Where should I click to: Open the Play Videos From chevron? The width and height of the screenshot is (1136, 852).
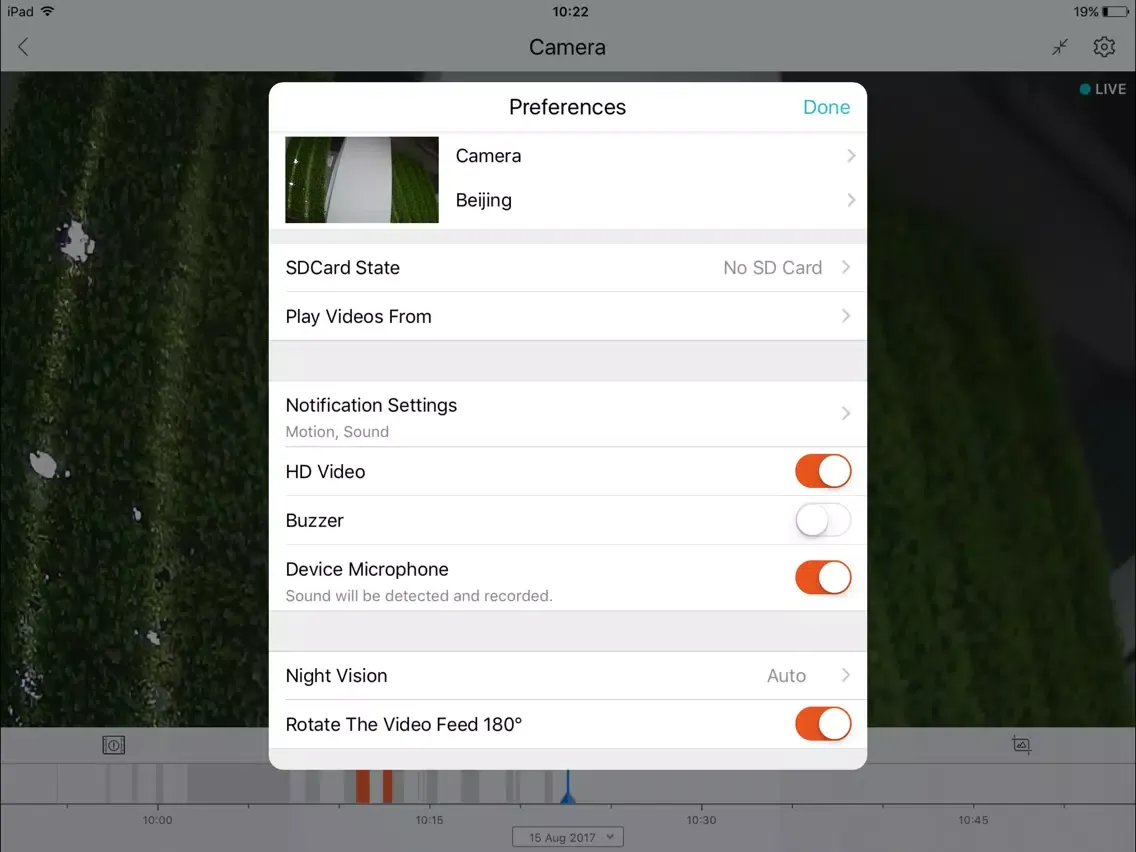pyautogui.click(x=845, y=316)
